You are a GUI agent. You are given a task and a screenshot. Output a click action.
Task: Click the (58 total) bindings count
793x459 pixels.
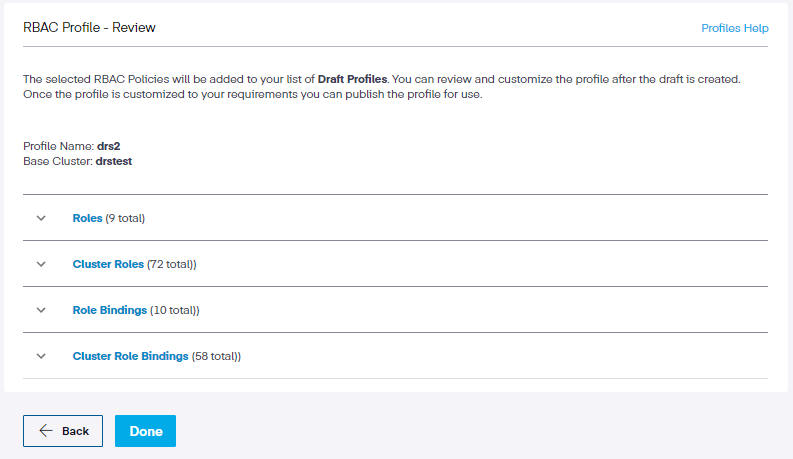point(216,356)
